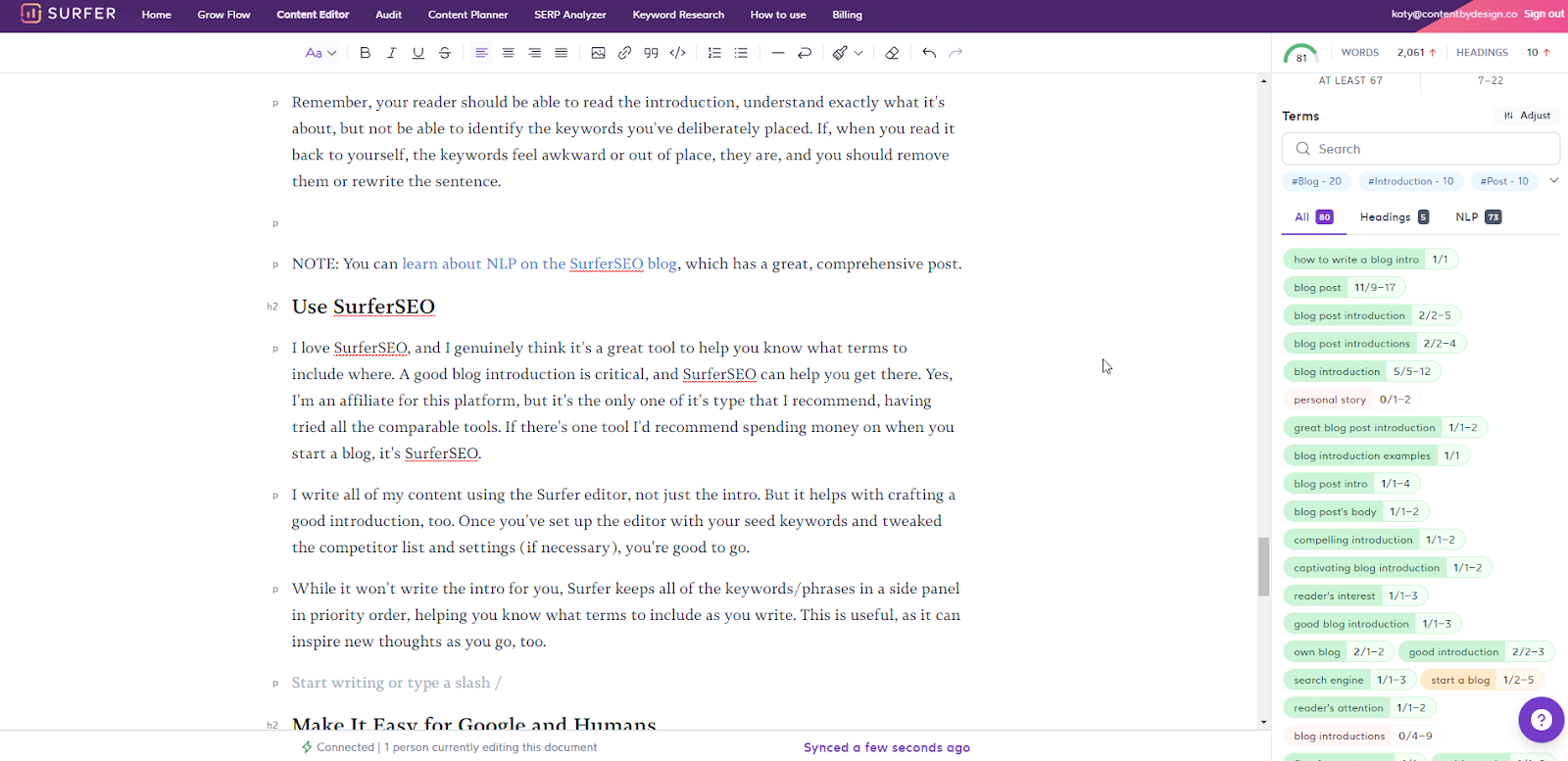
Task: Open the Content Editor menu item
Action: click(313, 15)
